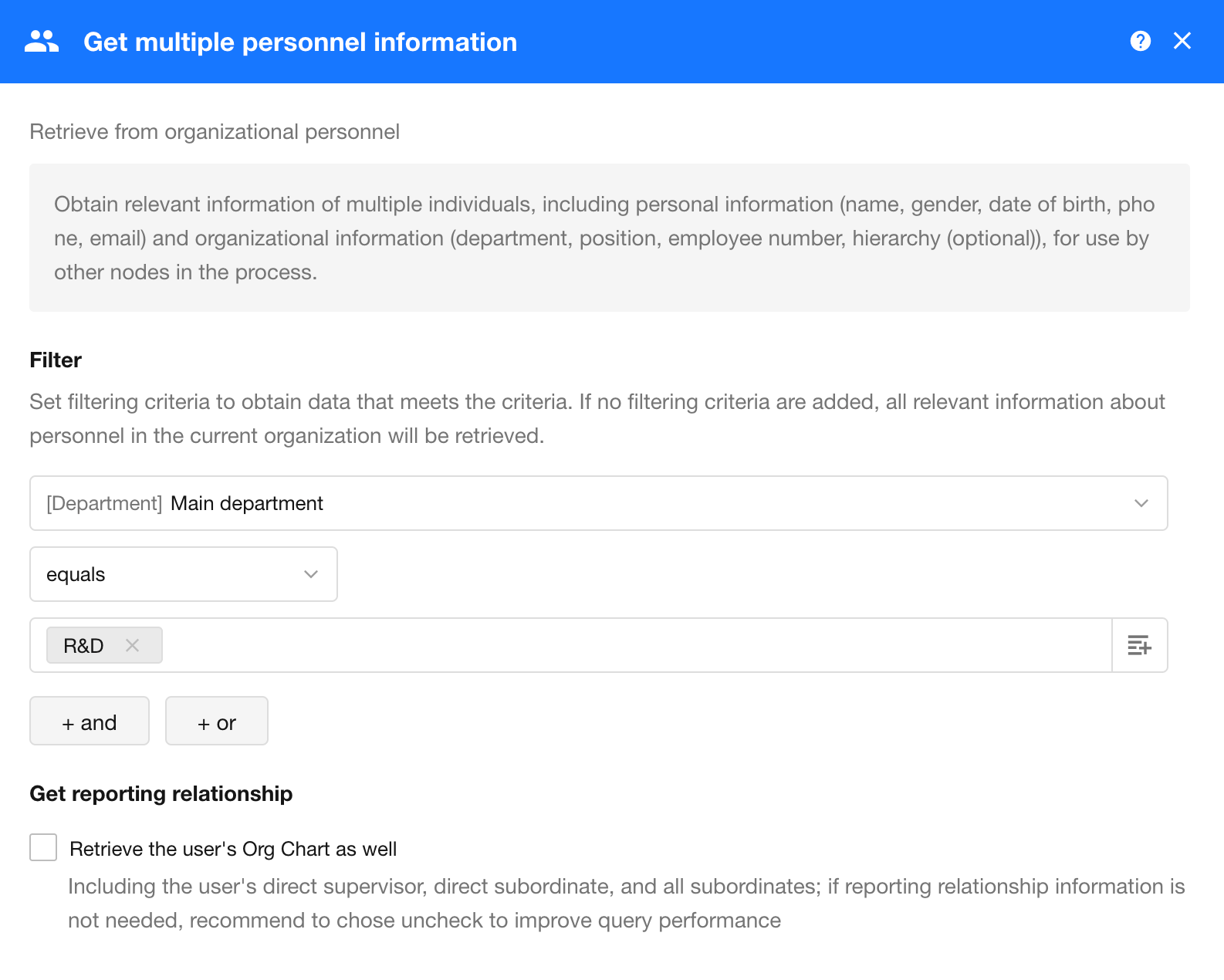Click the Main department chevron arrow
Viewport: 1224px width, 980px height.
pyautogui.click(x=1141, y=503)
